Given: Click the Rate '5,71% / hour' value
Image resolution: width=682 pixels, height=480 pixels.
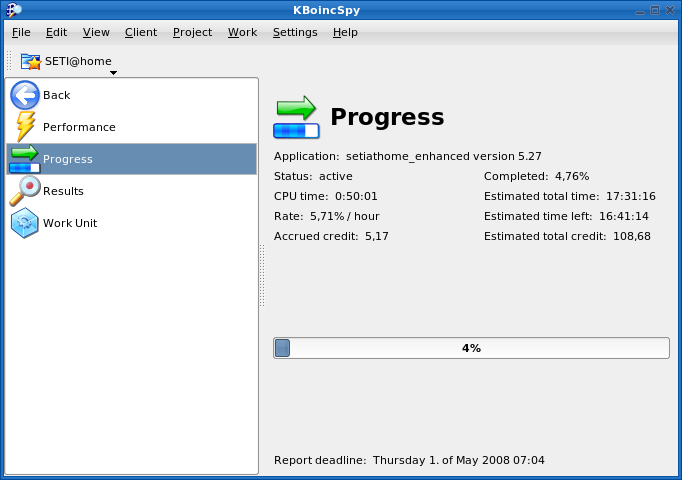Looking at the screenshot, I should point(344,216).
